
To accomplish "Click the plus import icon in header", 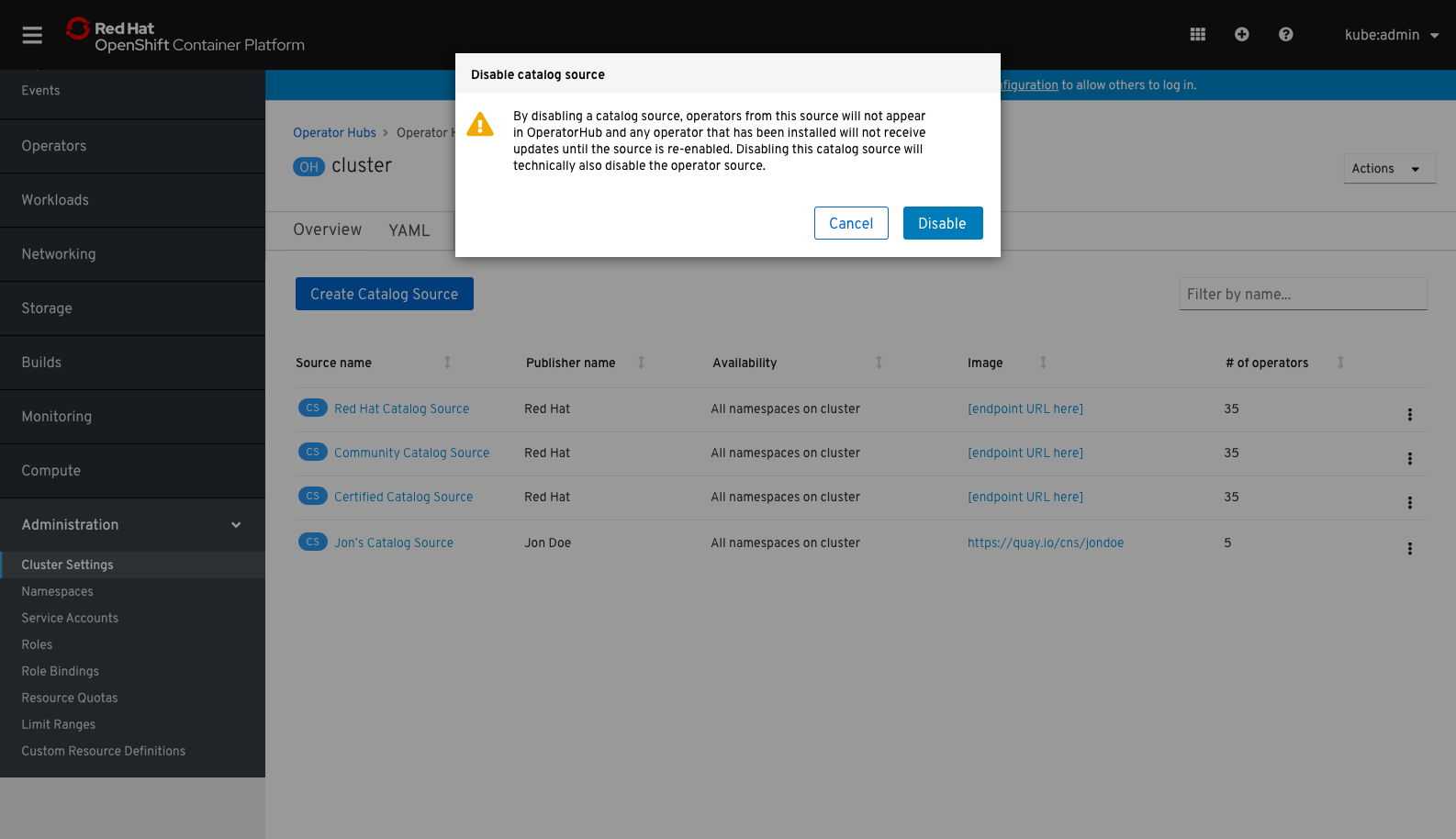I will (x=1242, y=34).
